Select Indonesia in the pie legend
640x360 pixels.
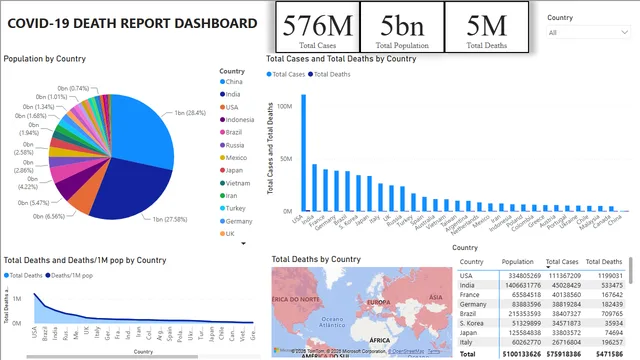pyautogui.click(x=237, y=120)
